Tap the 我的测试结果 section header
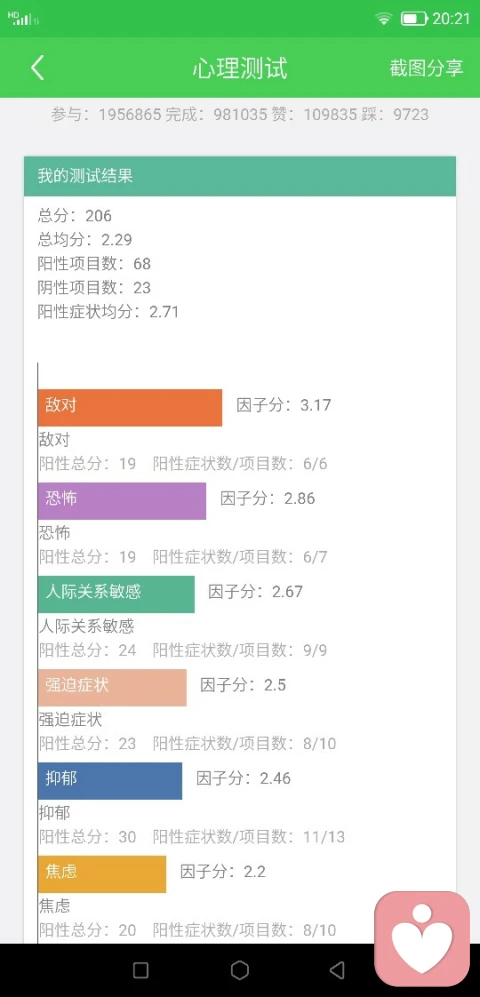 [x=240, y=176]
